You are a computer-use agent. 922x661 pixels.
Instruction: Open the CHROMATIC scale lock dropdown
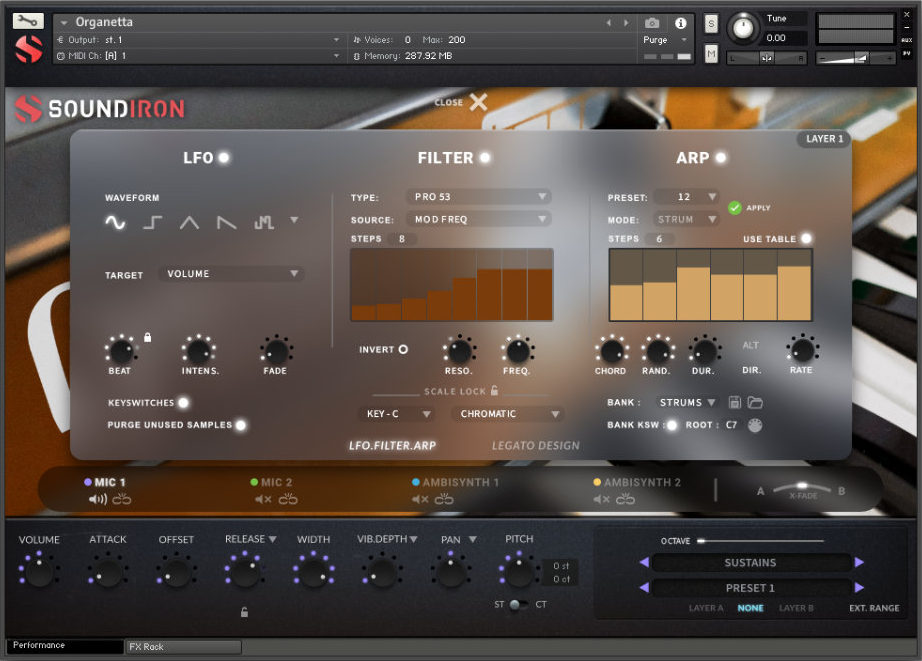click(507, 413)
